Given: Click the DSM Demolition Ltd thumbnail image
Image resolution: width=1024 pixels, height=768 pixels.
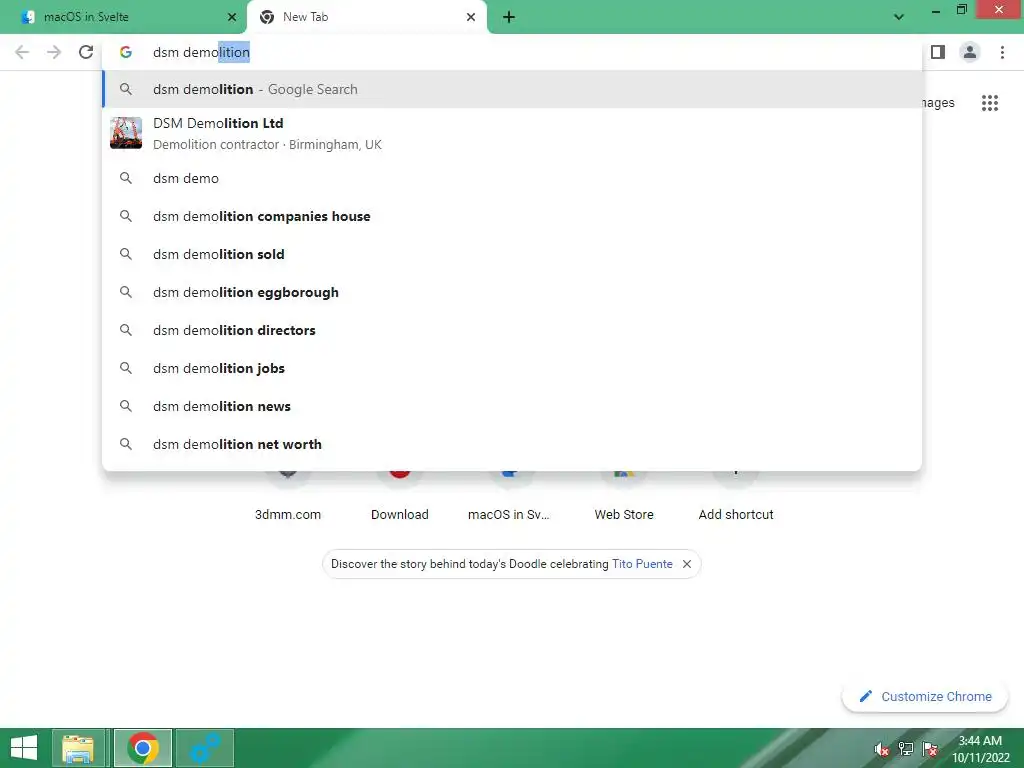Looking at the screenshot, I should [x=126, y=133].
